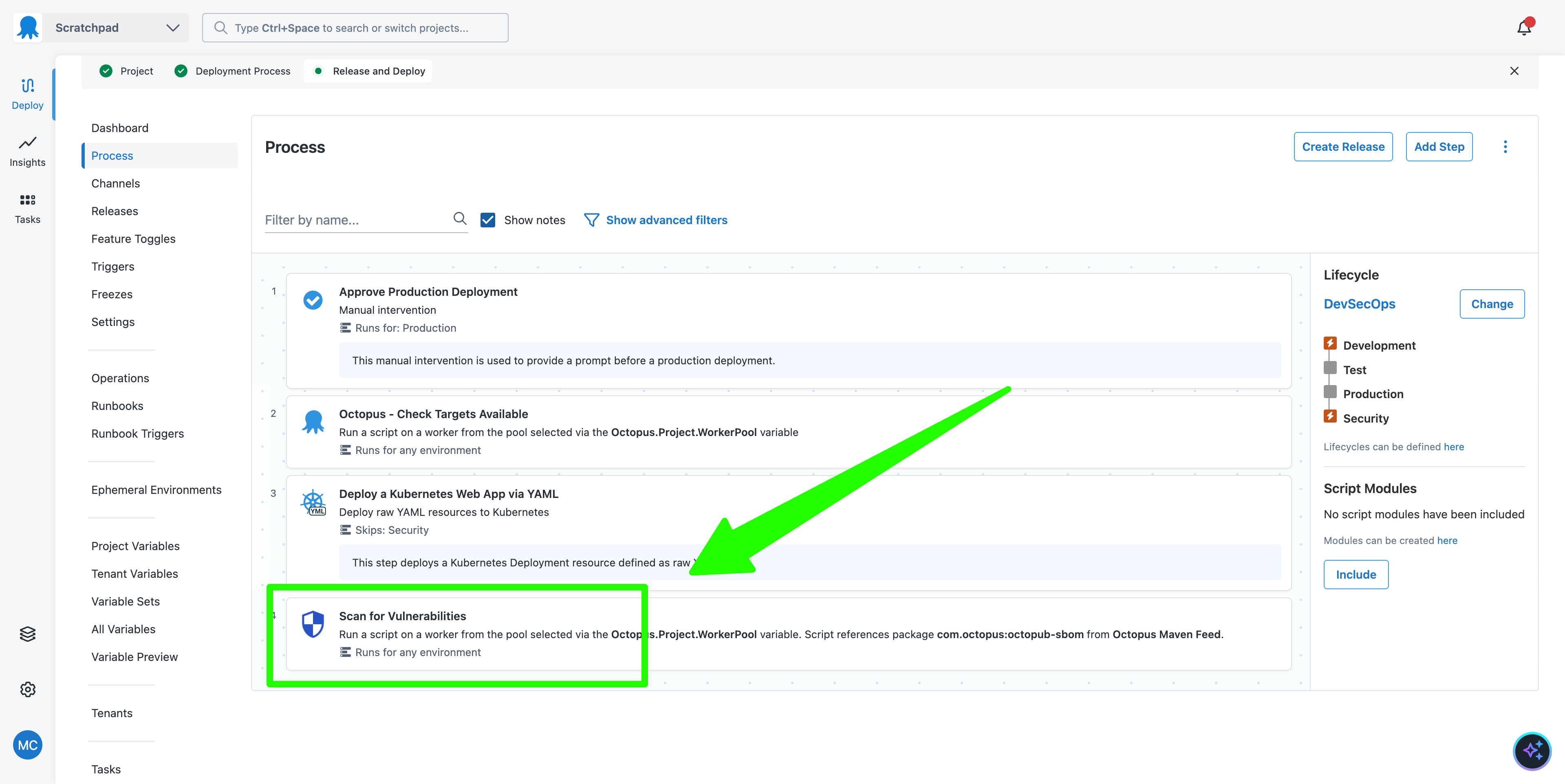The image size is (1565, 784).
Task: Show advanced filters
Action: [x=666, y=220]
